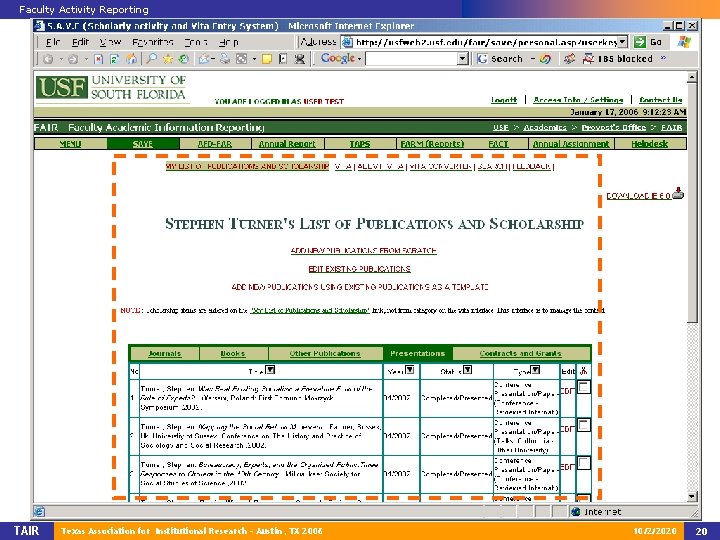Click the Edit link for presentation row 1

568,392
